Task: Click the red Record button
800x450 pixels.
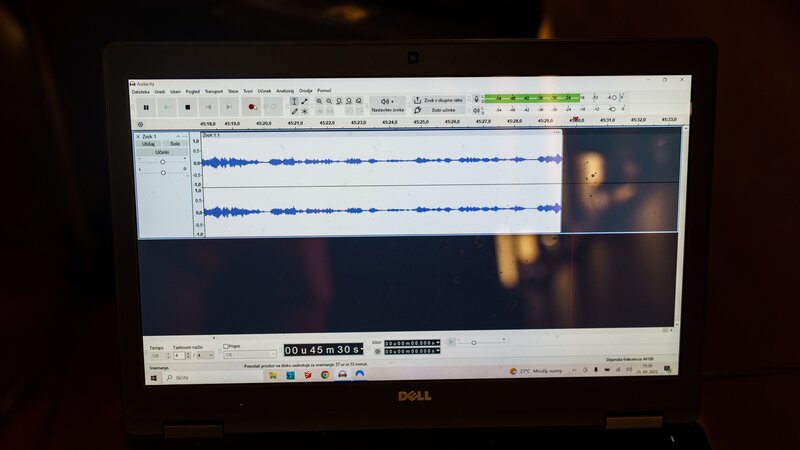Action: point(252,107)
